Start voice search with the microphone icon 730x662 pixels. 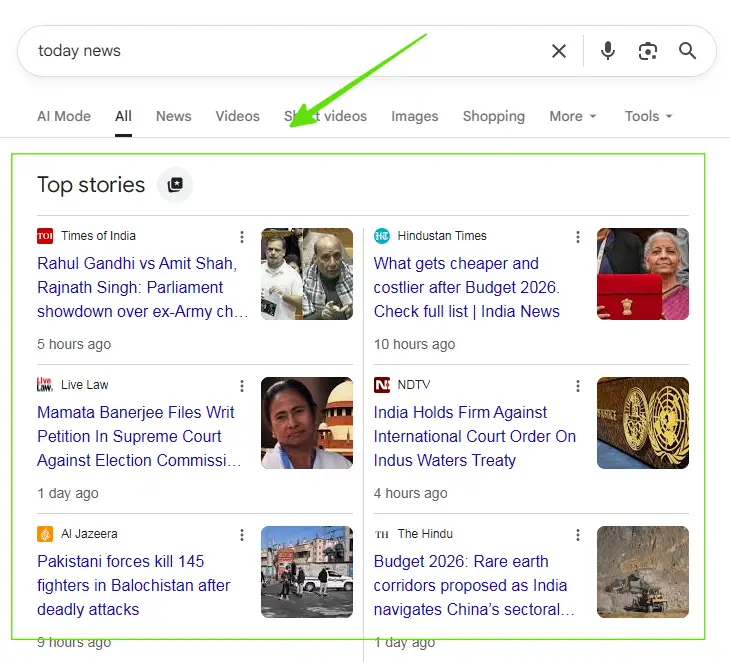[608, 51]
